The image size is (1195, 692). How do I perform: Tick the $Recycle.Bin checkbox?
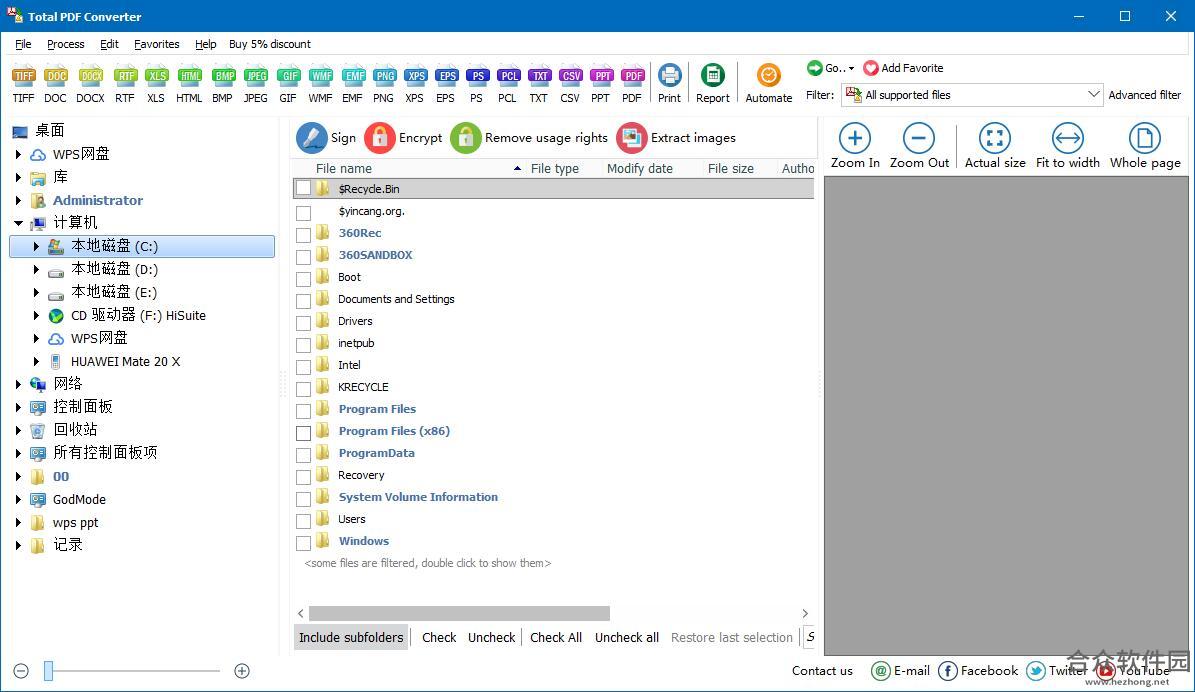coord(303,188)
